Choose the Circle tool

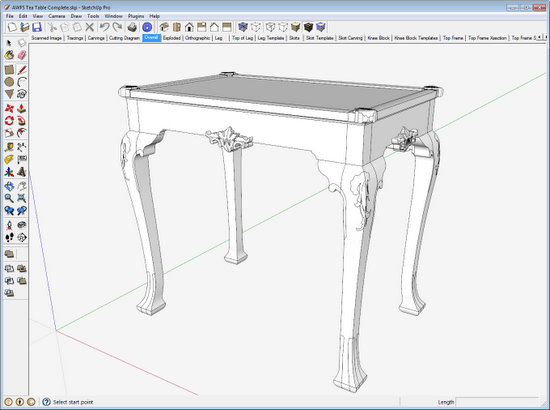(x=9, y=82)
